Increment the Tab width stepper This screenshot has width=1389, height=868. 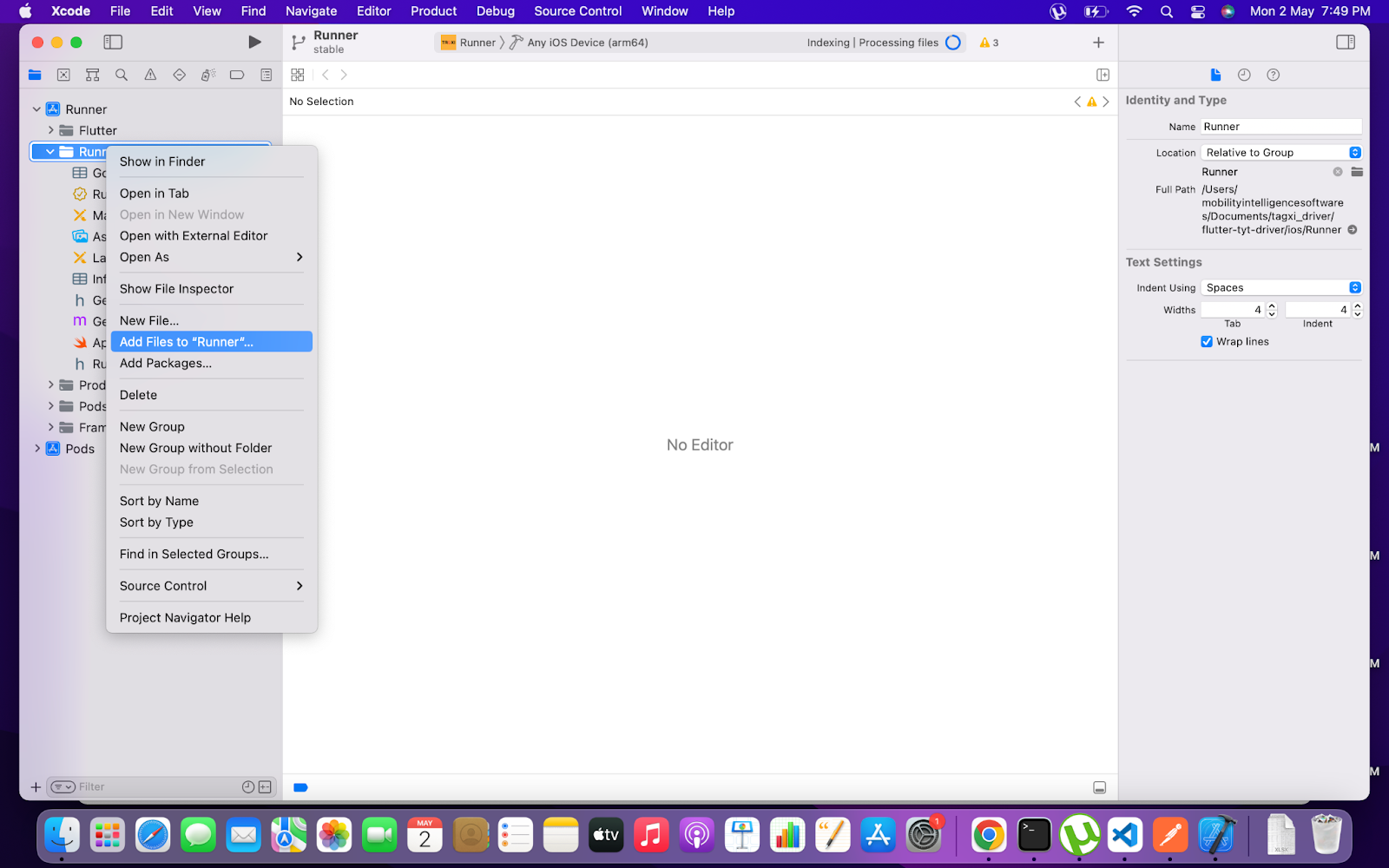pyautogui.click(x=1271, y=306)
